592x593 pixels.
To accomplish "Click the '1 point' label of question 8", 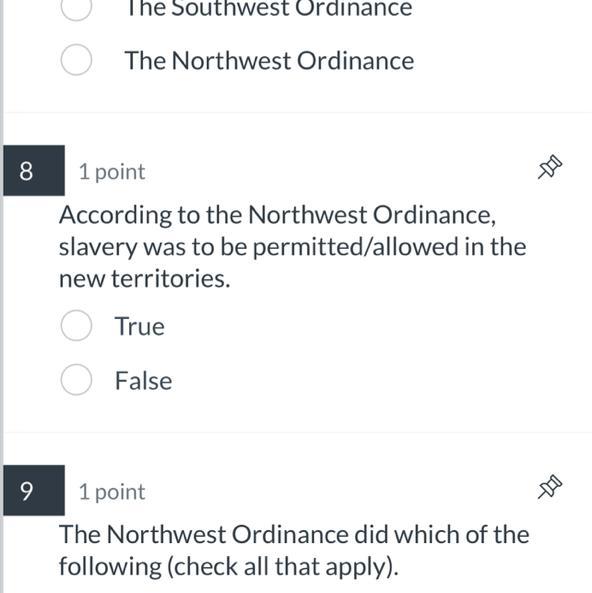I will point(112,172).
